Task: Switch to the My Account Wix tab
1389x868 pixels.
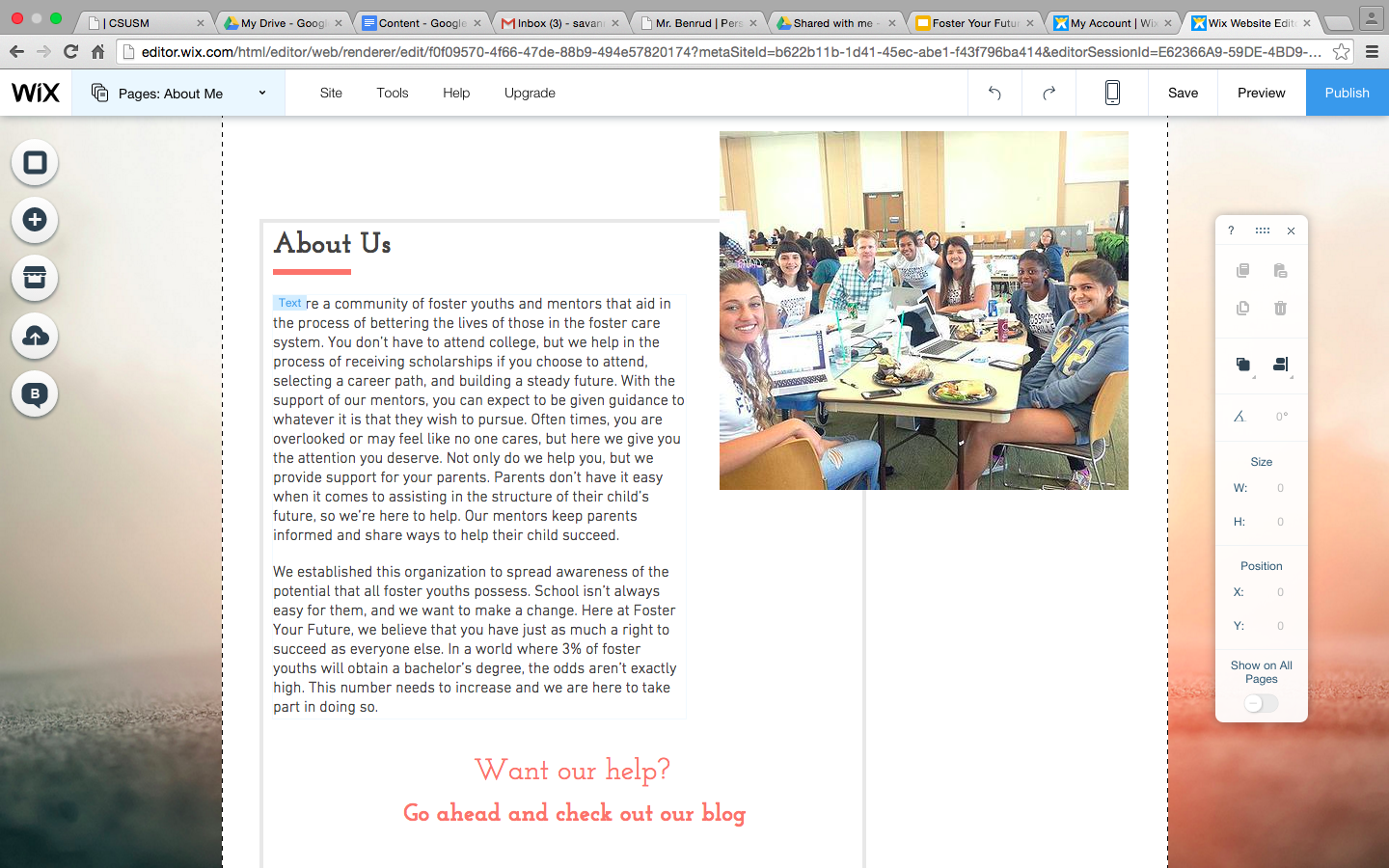Action: pyautogui.click(x=1112, y=22)
